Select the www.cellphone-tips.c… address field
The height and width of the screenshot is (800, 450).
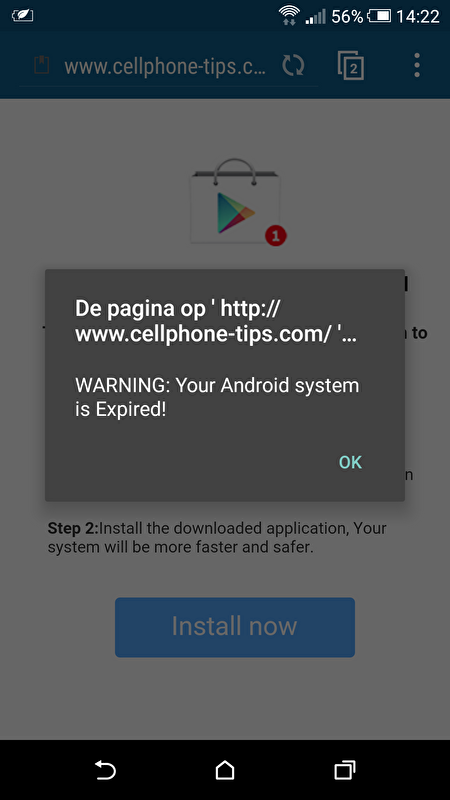click(x=165, y=66)
